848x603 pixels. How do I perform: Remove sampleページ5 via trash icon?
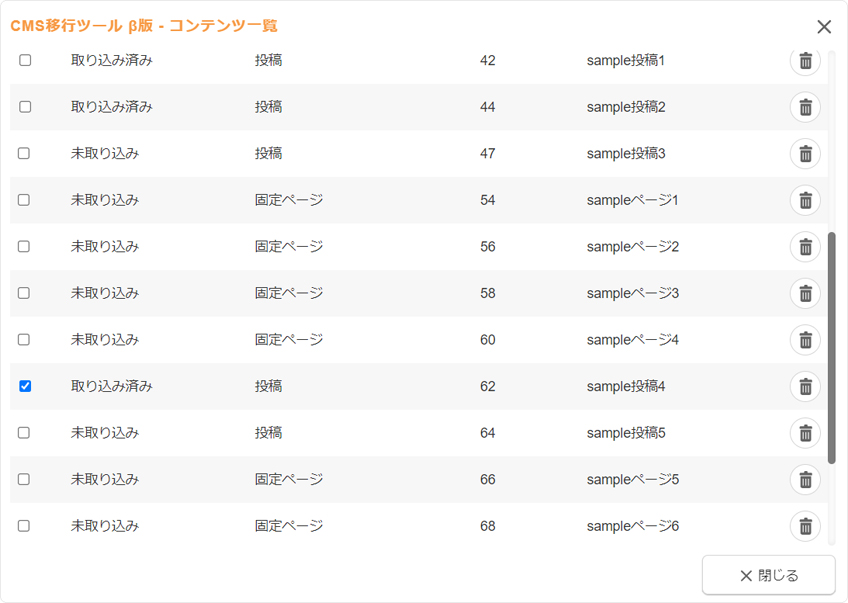[x=805, y=479]
